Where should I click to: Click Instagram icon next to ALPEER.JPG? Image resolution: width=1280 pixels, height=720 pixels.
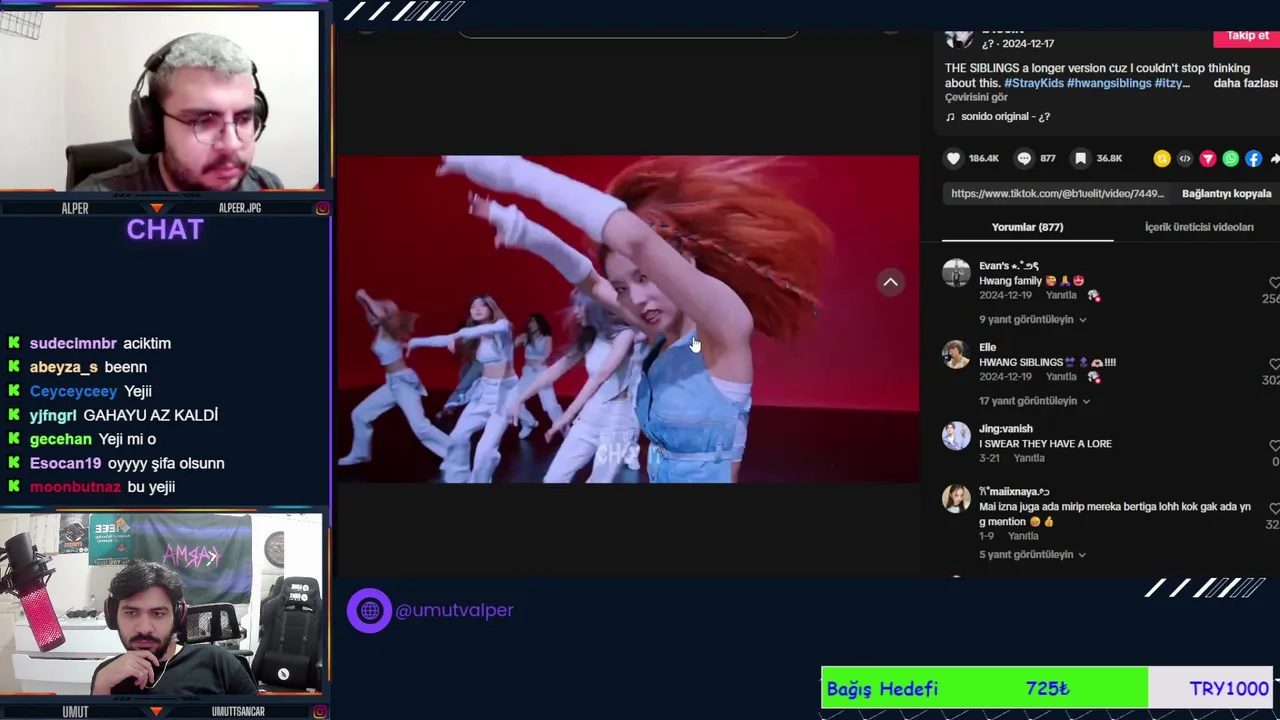pos(322,208)
